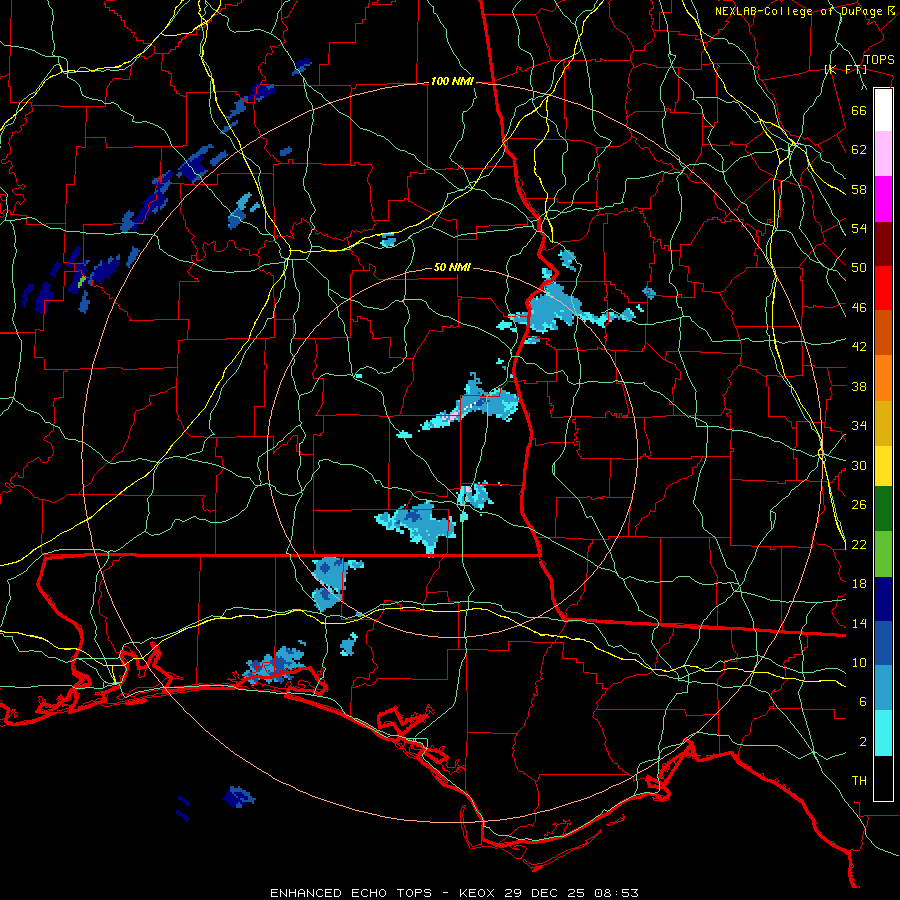Click the legend value 2
900x900 pixels.
pyautogui.click(x=863, y=742)
